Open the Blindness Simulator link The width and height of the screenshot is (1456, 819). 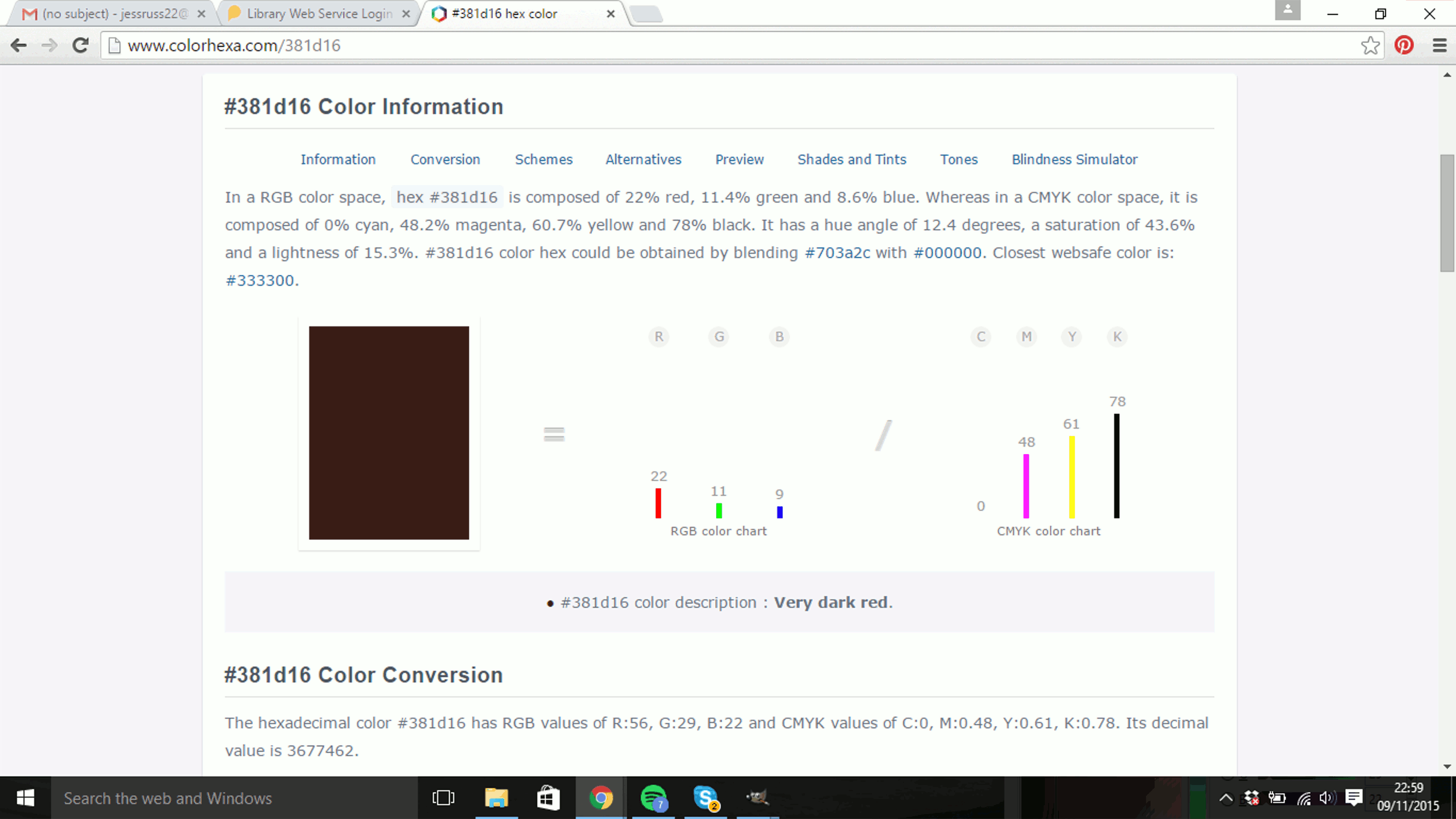1074,159
